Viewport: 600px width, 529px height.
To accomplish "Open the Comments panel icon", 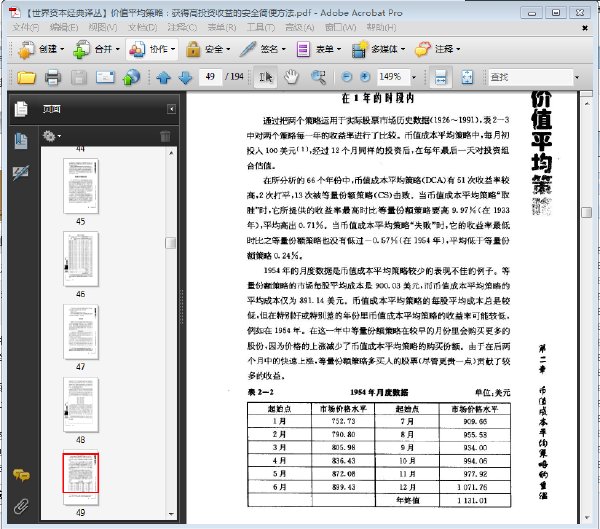I will [21, 475].
